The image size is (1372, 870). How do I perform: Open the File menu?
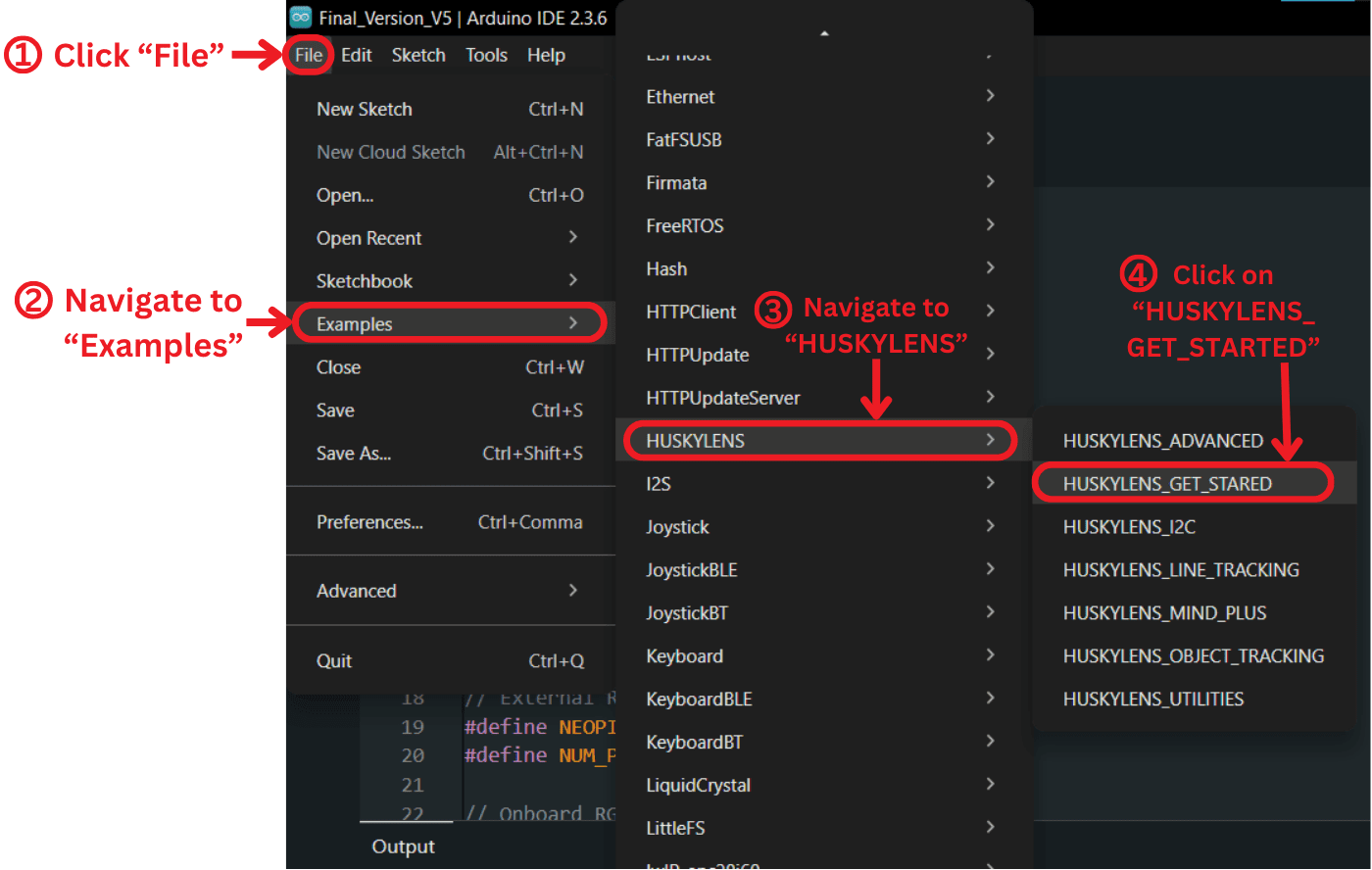click(309, 55)
